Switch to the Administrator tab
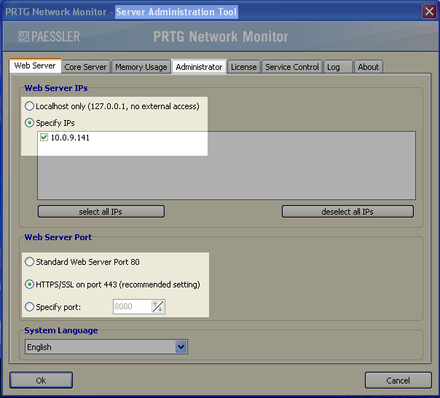 coord(199,67)
